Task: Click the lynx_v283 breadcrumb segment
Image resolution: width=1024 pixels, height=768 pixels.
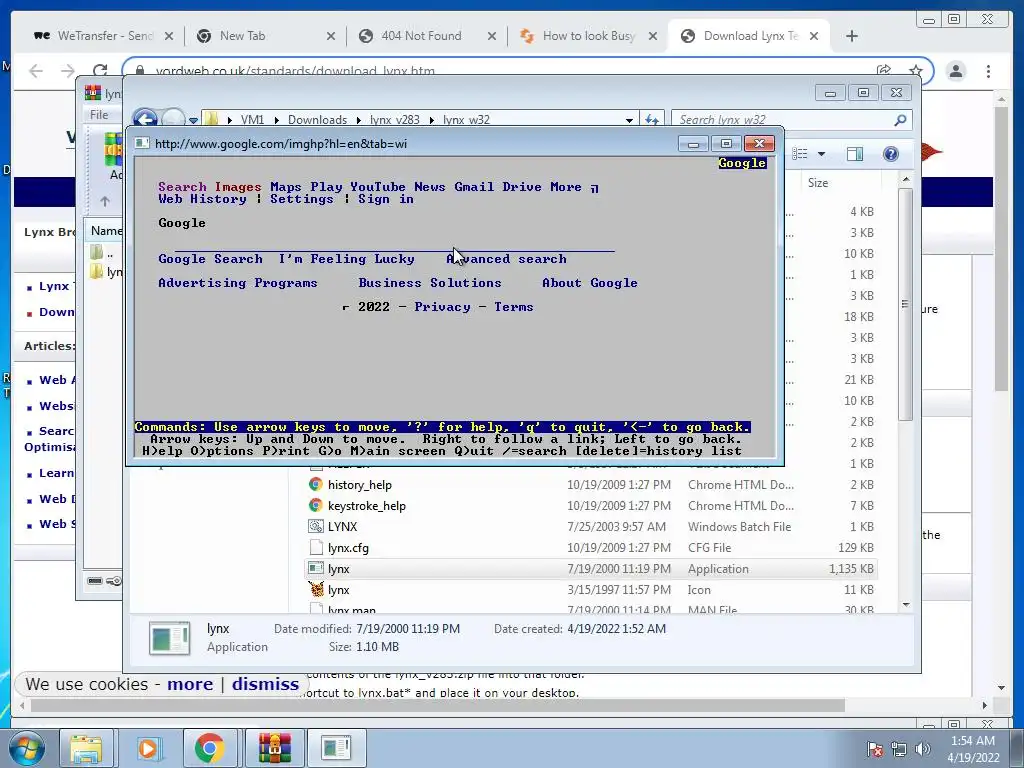Action: [x=394, y=120]
